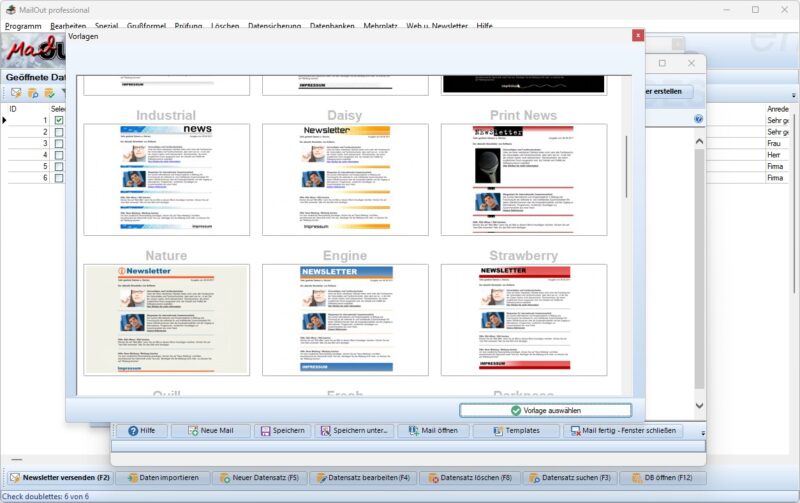This screenshot has width=800, height=503.
Task: Uncheck the selection checkbox for ID 1
Action: 59,120
